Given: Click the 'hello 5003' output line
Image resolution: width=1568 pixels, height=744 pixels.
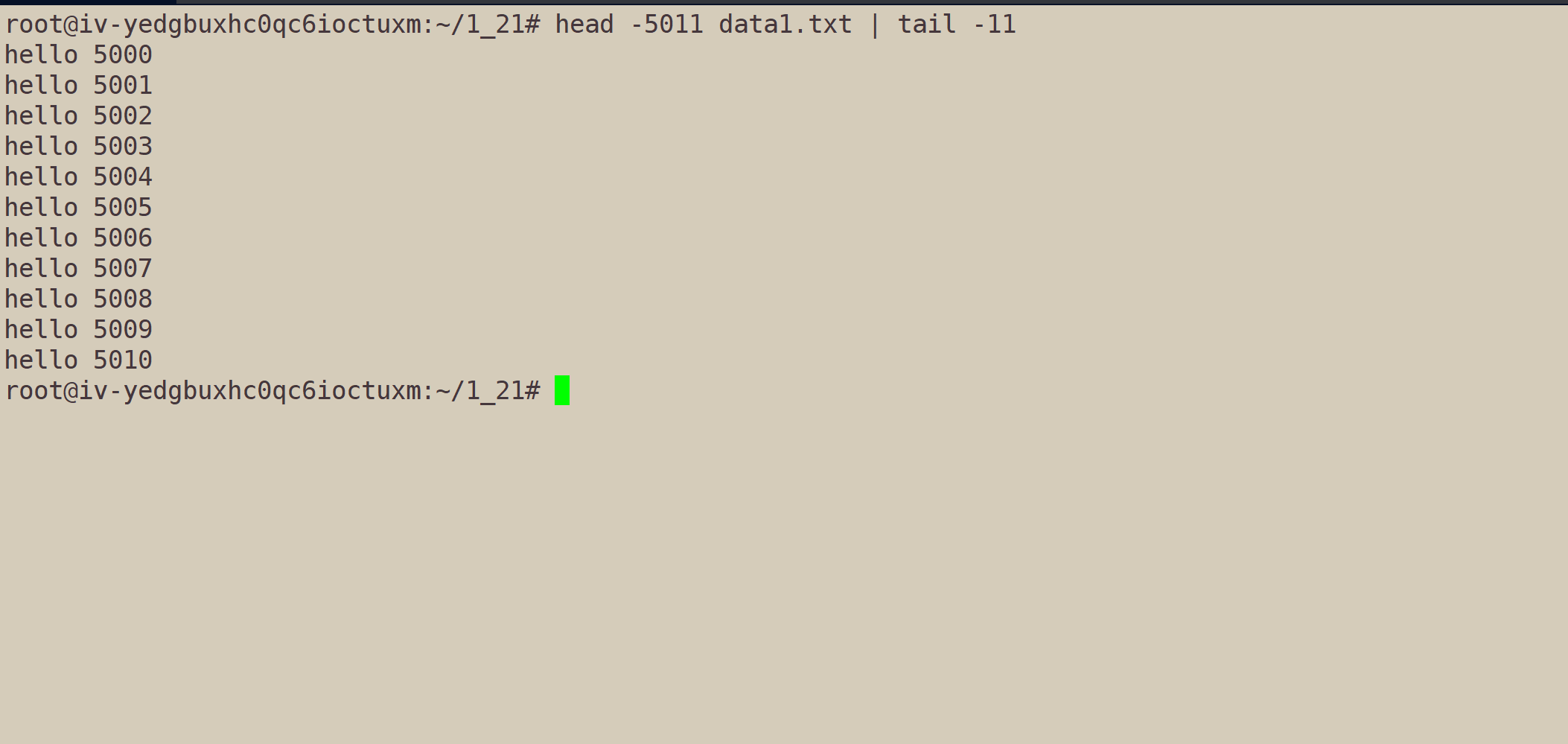Looking at the screenshot, I should point(78,147).
